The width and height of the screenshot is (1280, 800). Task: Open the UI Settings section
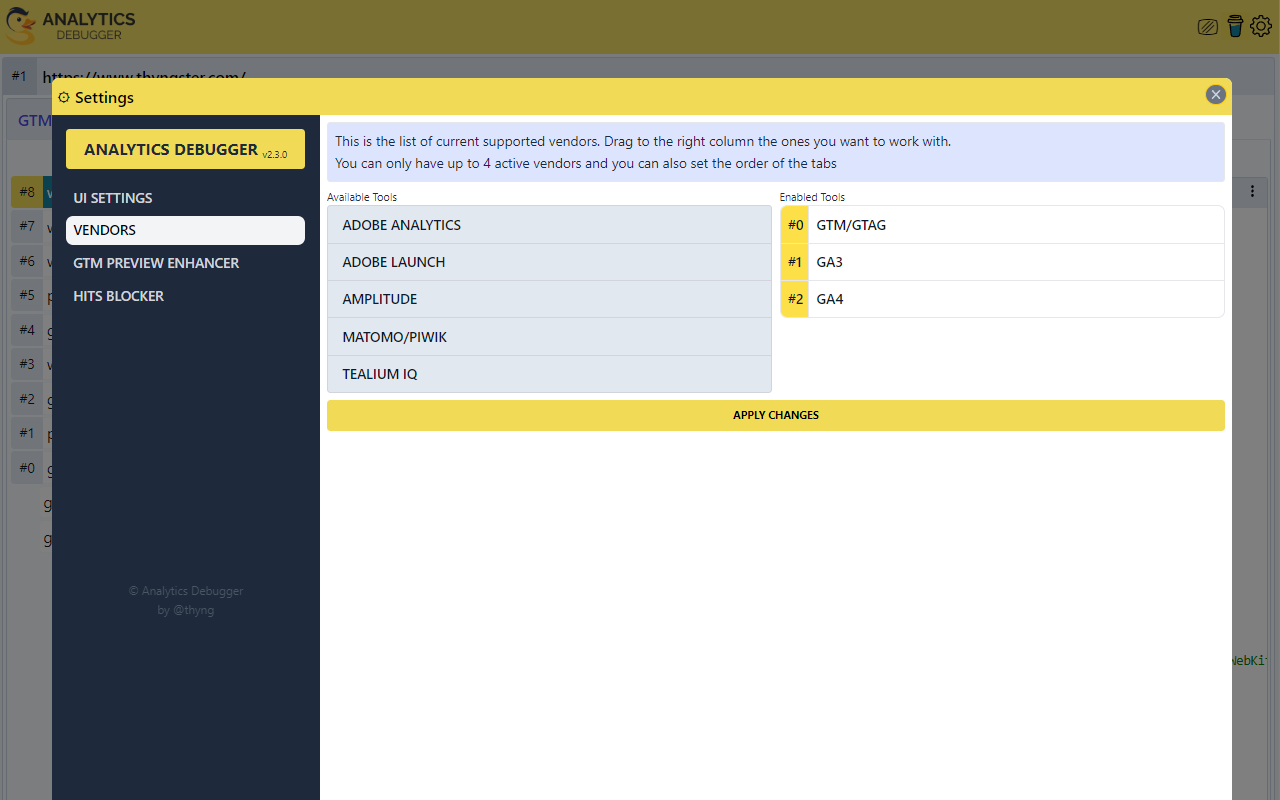pyautogui.click(x=185, y=198)
